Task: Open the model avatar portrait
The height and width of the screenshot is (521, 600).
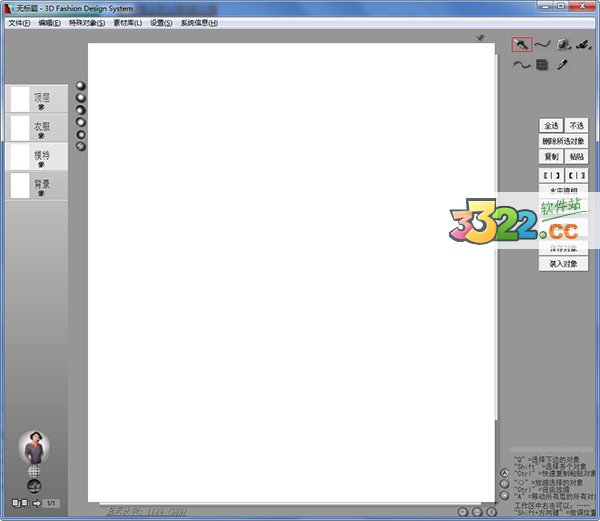Action: [x=34, y=447]
